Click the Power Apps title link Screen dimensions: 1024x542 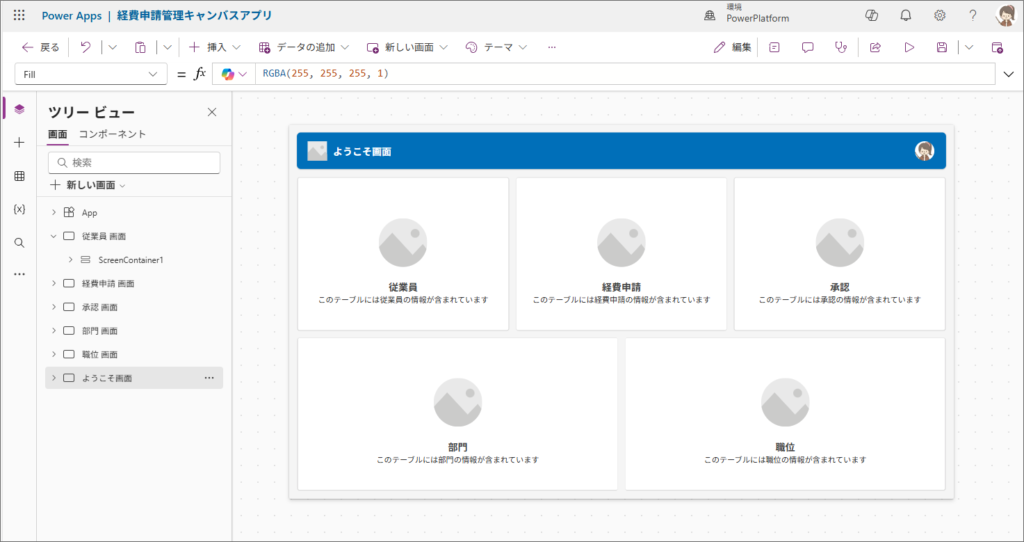click(x=72, y=16)
